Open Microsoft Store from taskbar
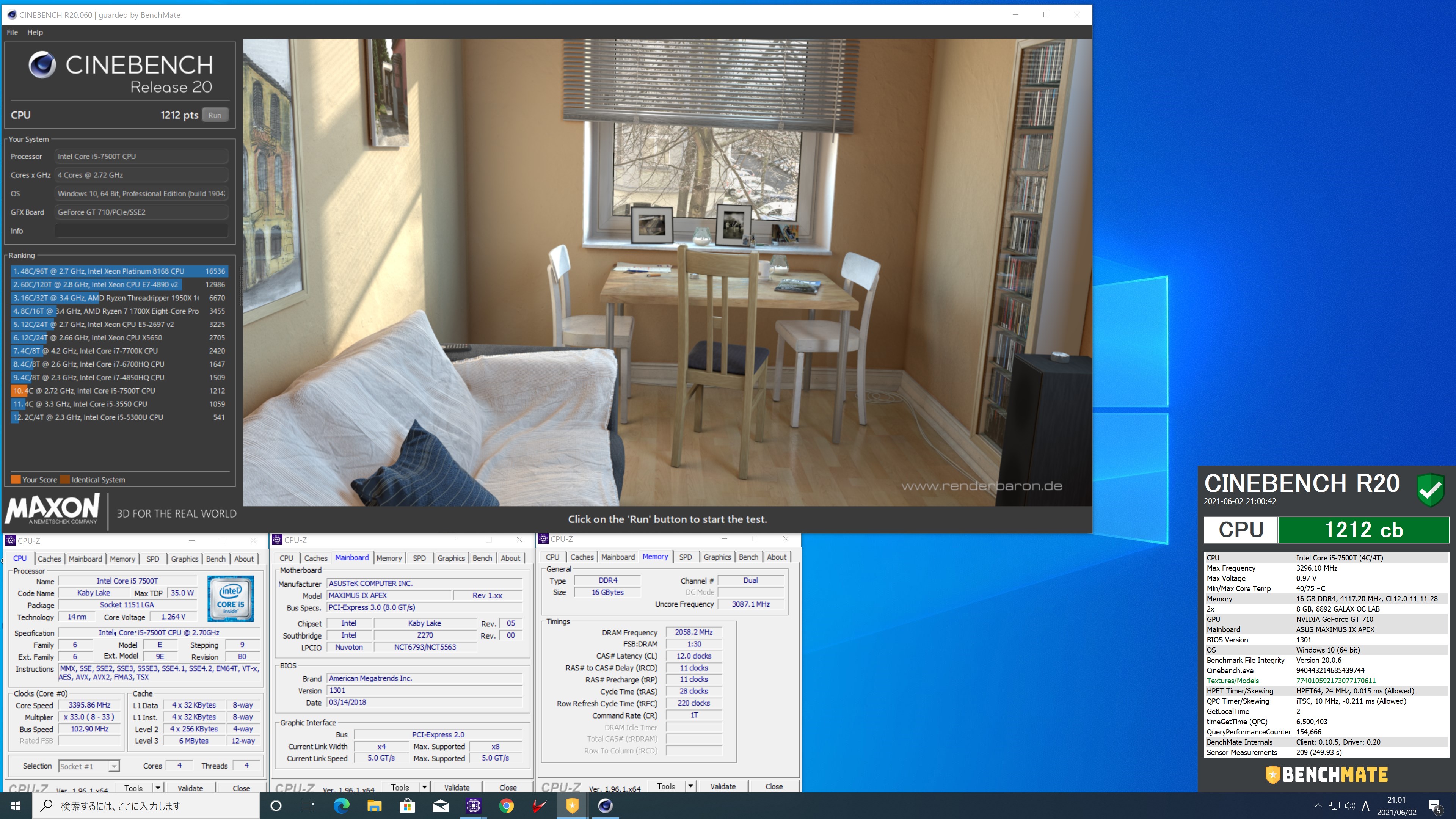 pos(407,805)
